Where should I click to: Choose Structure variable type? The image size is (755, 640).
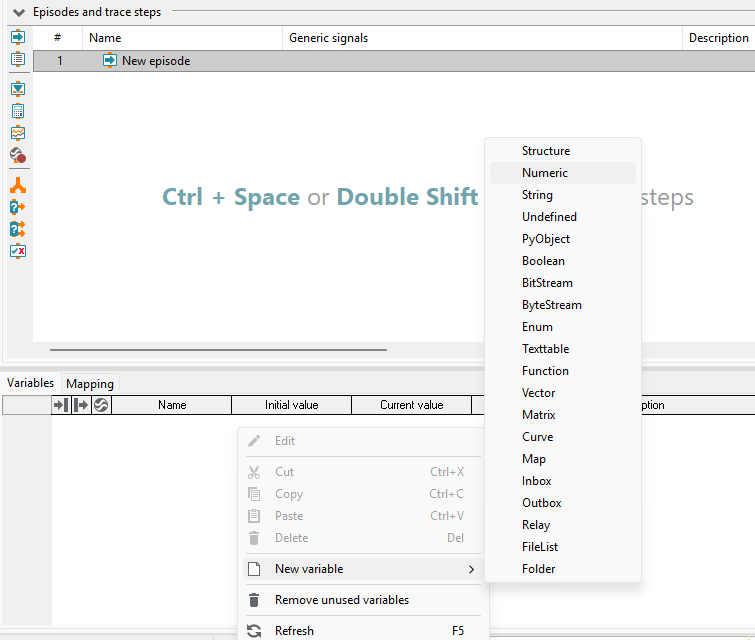(562, 151)
